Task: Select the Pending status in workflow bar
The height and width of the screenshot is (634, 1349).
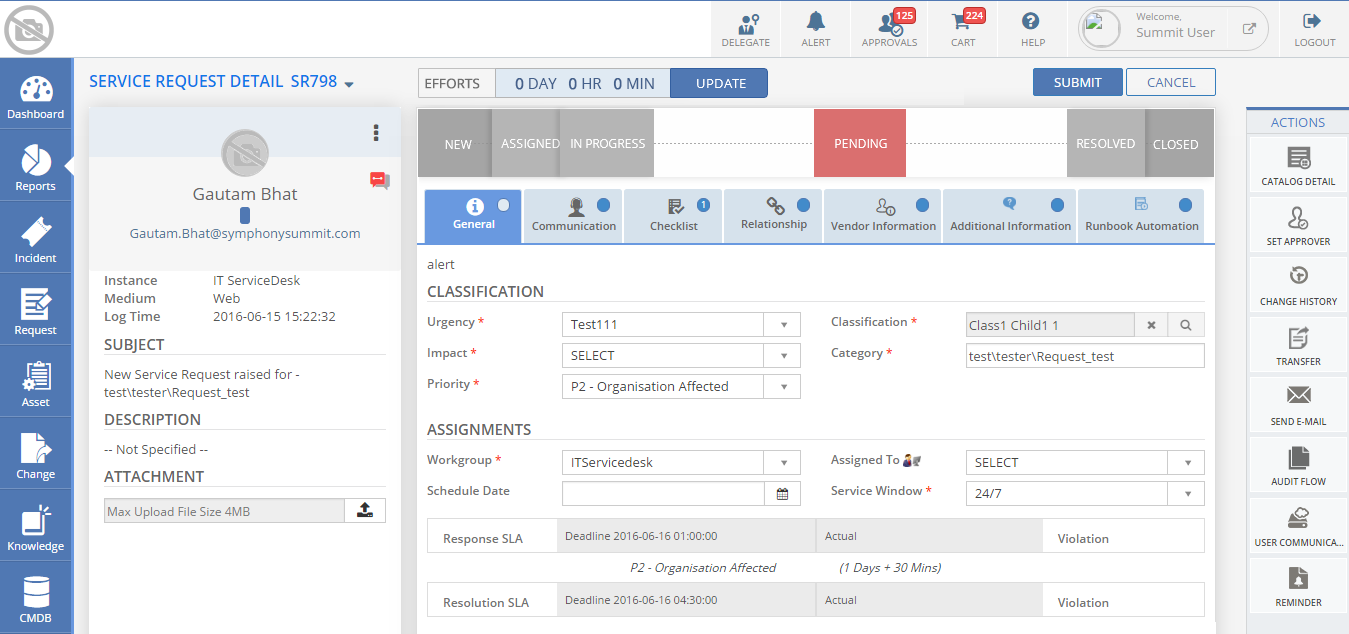Action: (860, 144)
